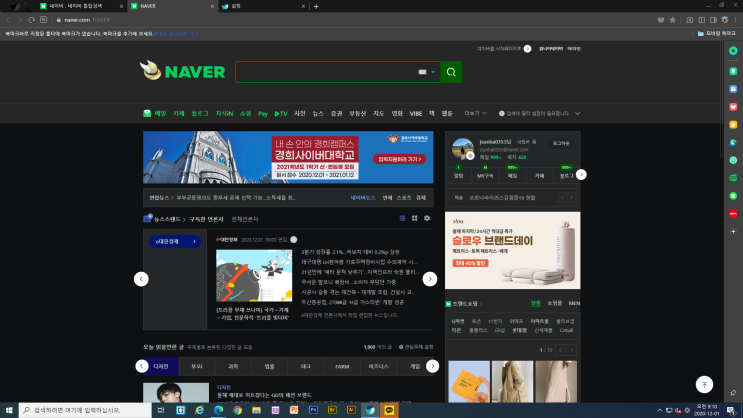
Task: Open the e대한경제 publisher button
Action: (x=175, y=241)
